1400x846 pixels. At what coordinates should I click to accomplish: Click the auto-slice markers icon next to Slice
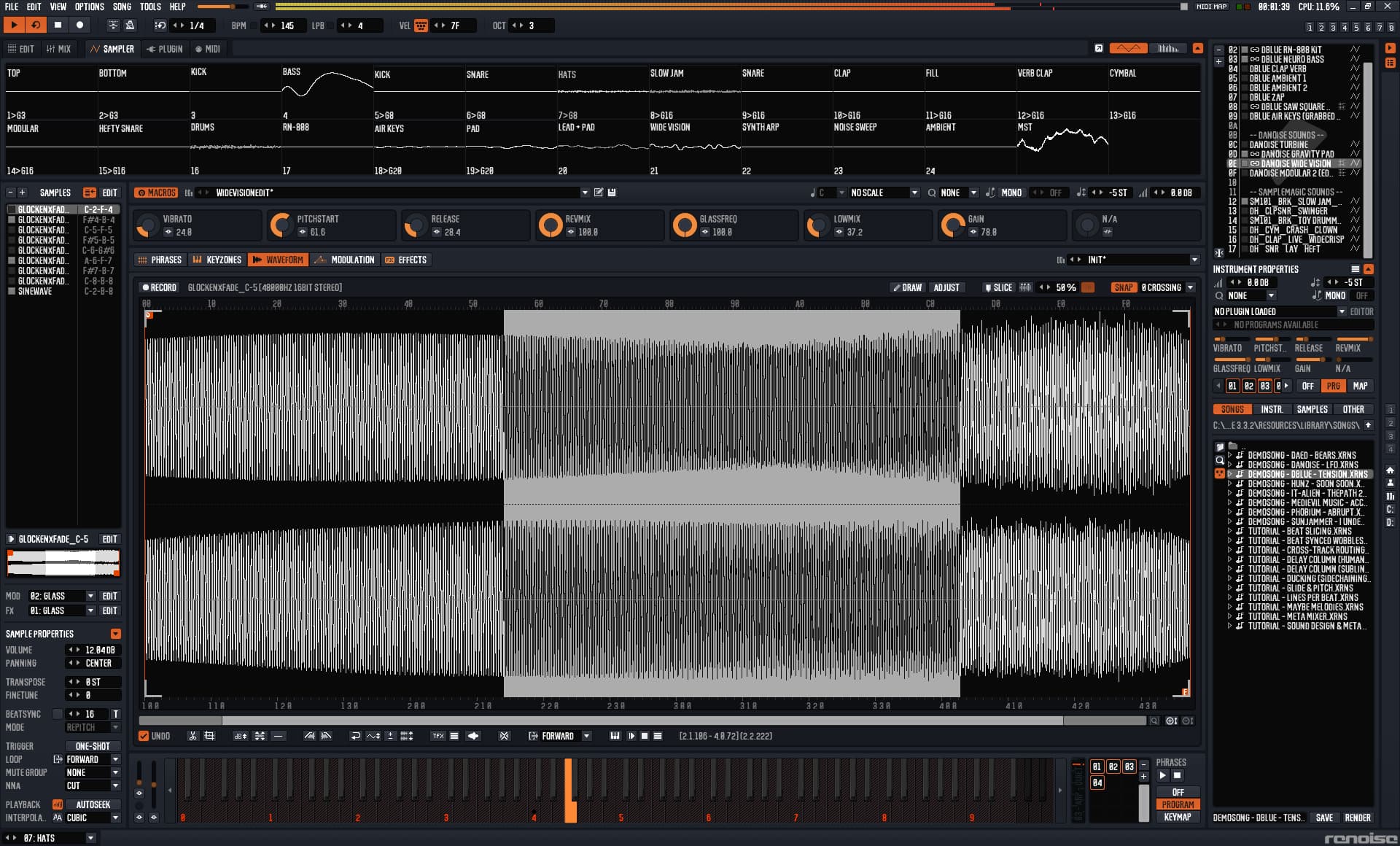click(1025, 287)
